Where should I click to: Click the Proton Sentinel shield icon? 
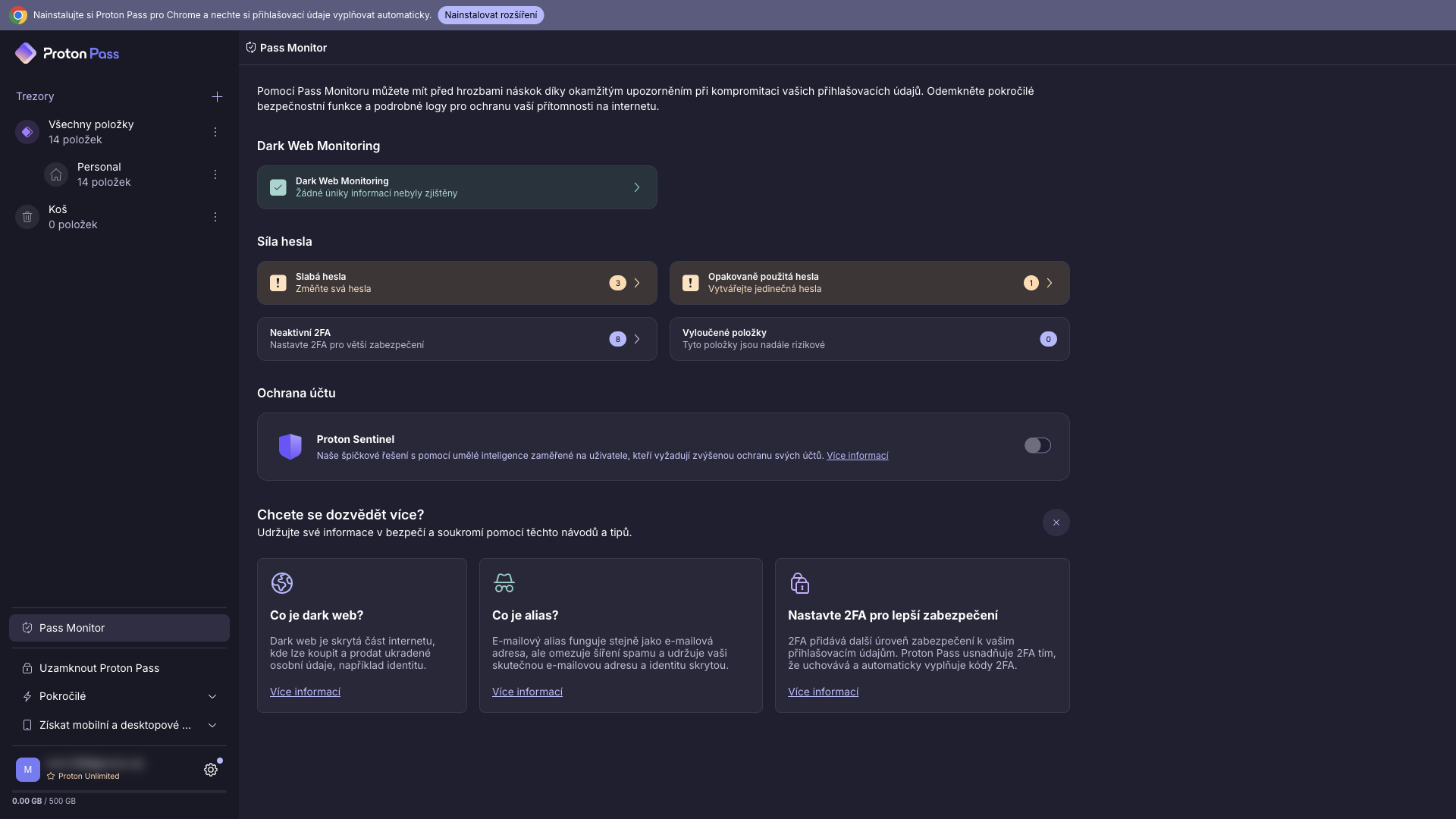(x=290, y=447)
